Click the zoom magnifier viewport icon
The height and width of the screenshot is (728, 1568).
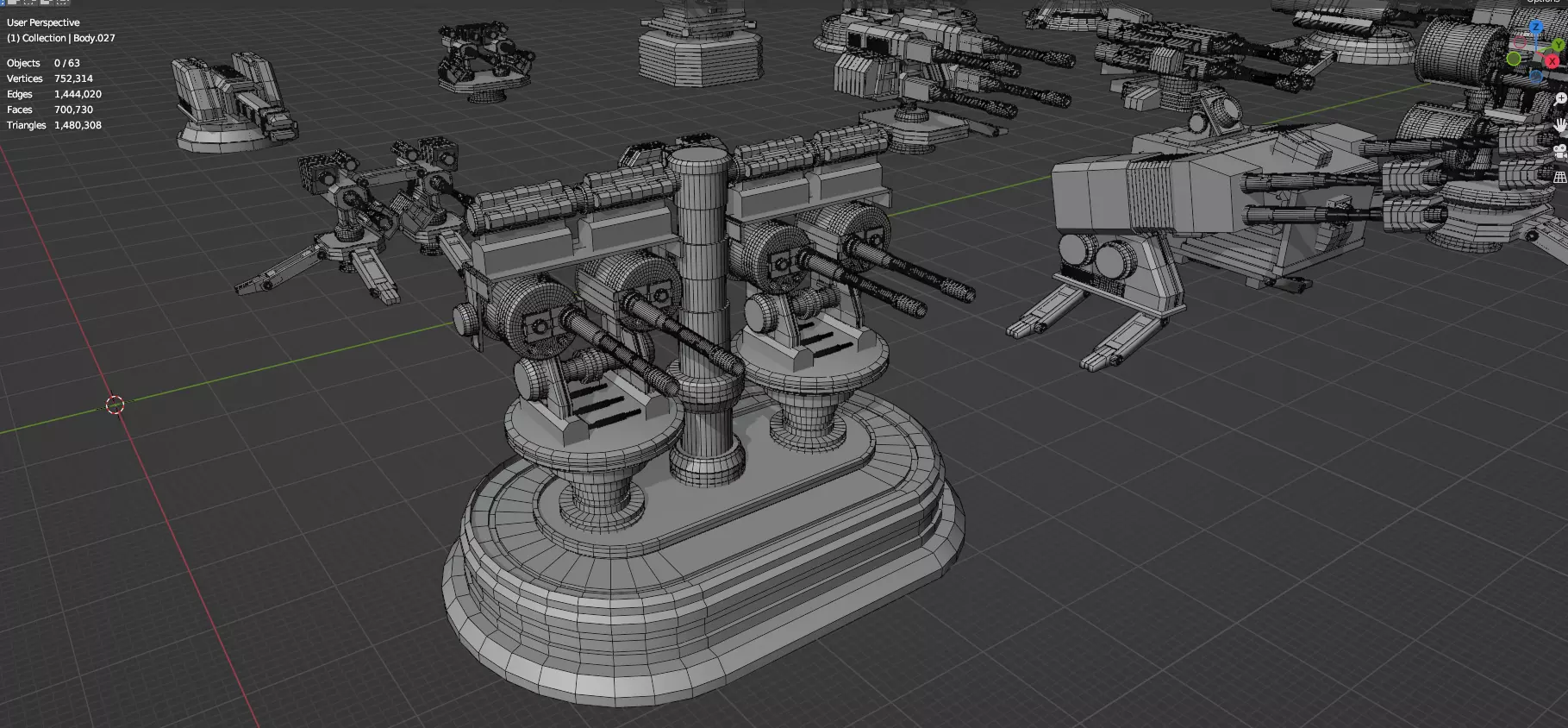tap(1561, 98)
